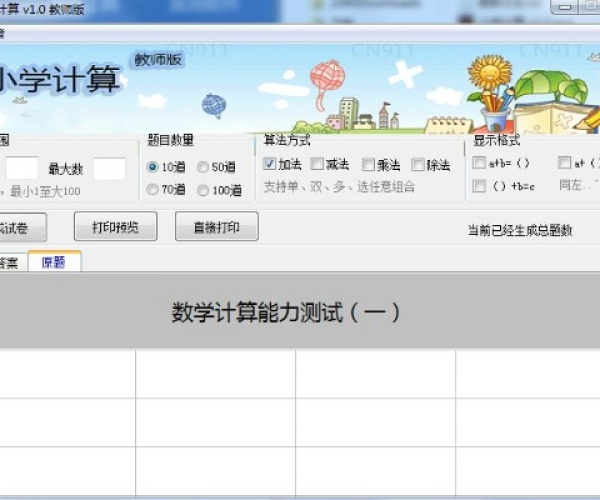Viewport: 600px width, 500px height.
Task: Check the a+() display format option
Action: tap(564, 163)
